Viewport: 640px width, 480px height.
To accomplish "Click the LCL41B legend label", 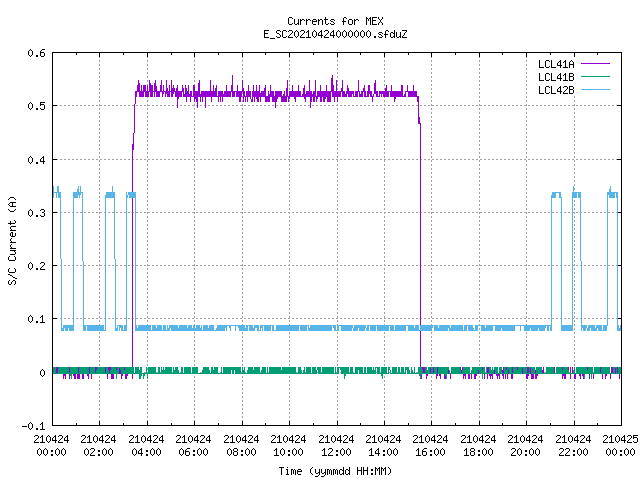I will pyautogui.click(x=556, y=77).
